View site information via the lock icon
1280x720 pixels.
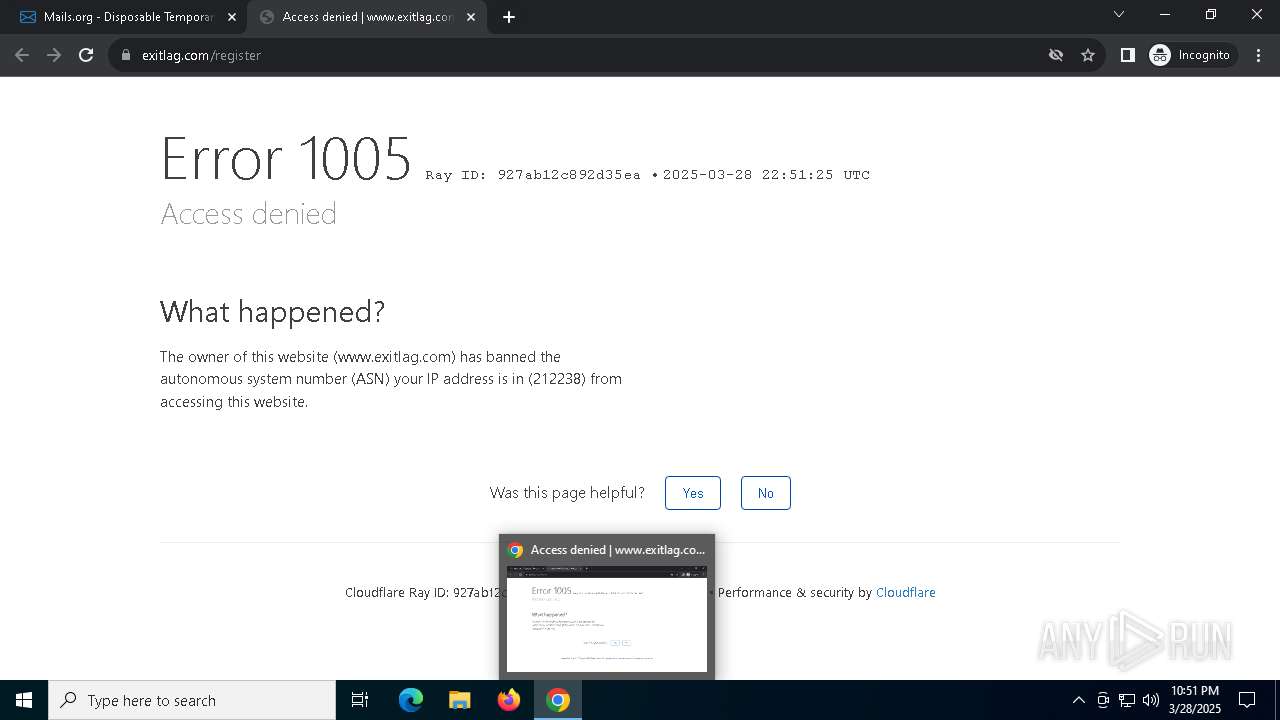coord(126,55)
